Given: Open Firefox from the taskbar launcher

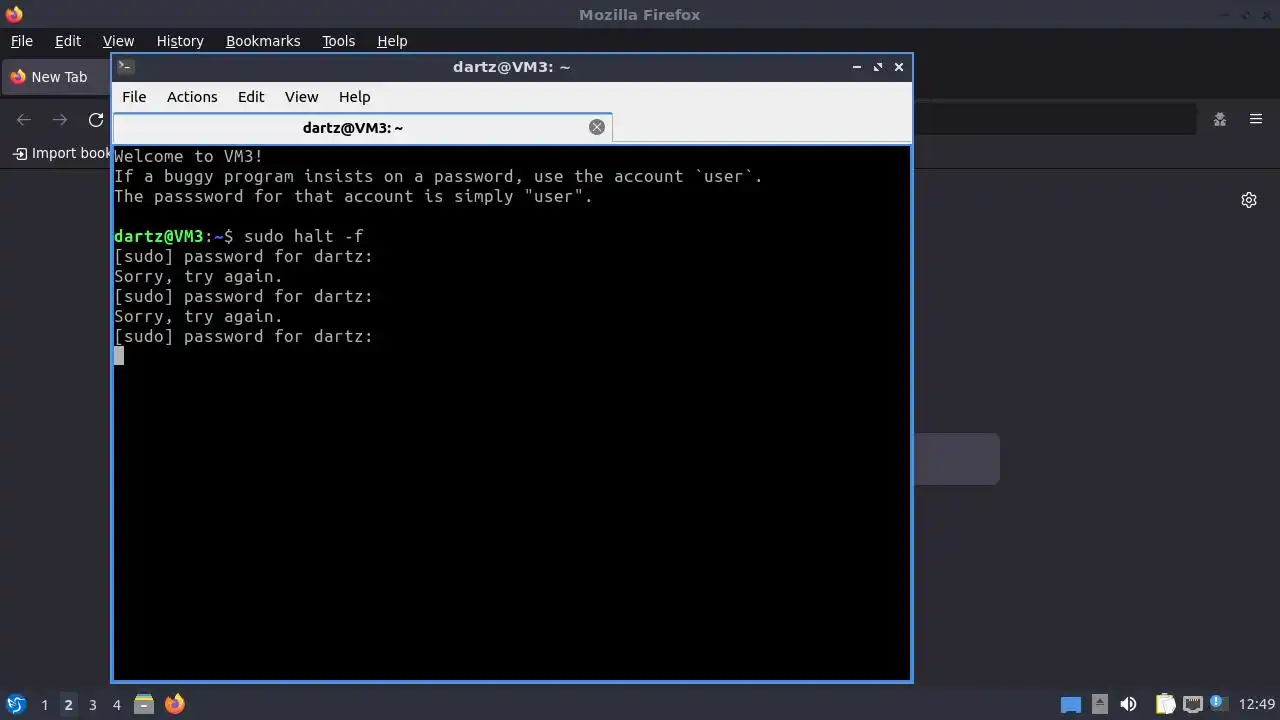Looking at the screenshot, I should point(175,704).
